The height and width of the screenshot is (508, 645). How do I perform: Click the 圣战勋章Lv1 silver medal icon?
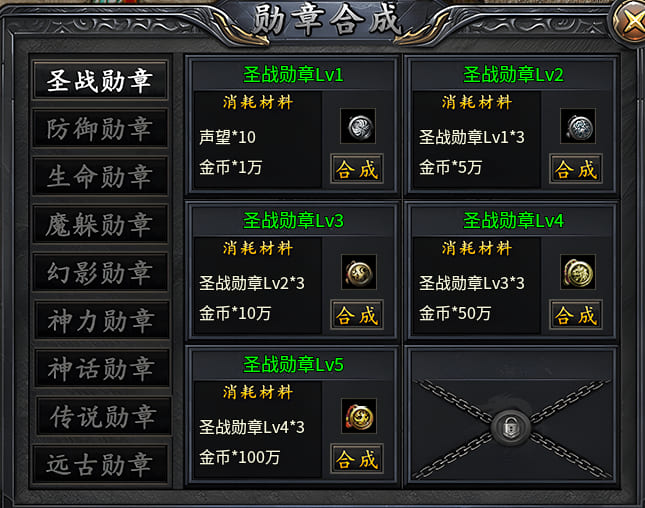point(358,126)
